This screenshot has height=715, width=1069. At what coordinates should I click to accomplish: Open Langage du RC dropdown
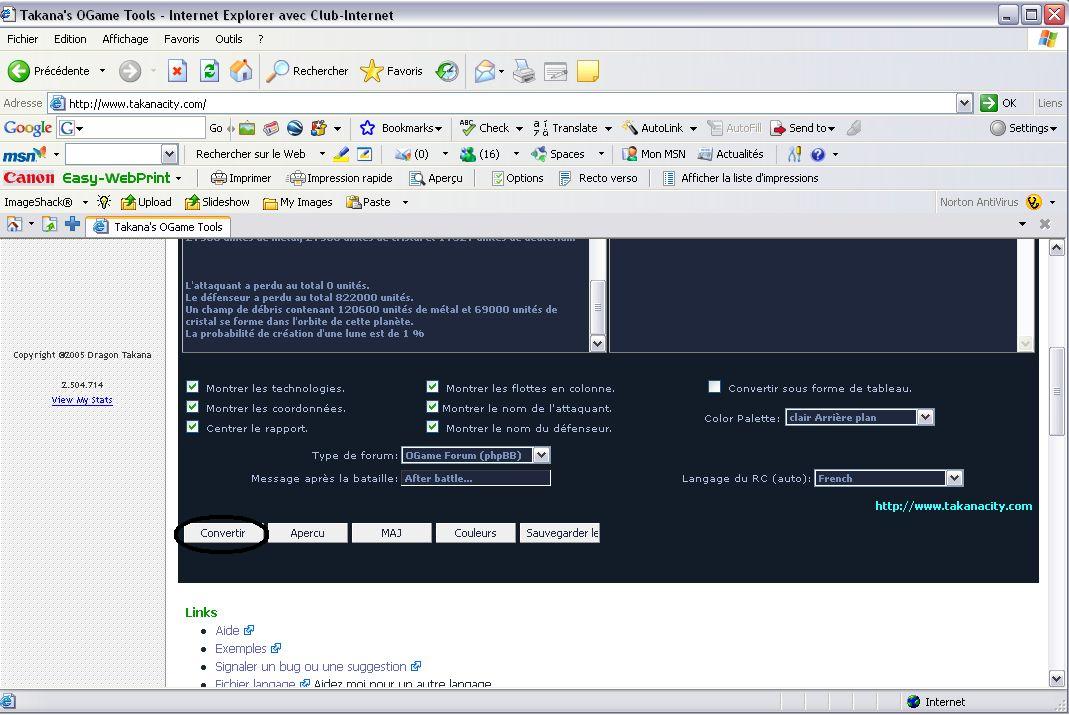954,478
